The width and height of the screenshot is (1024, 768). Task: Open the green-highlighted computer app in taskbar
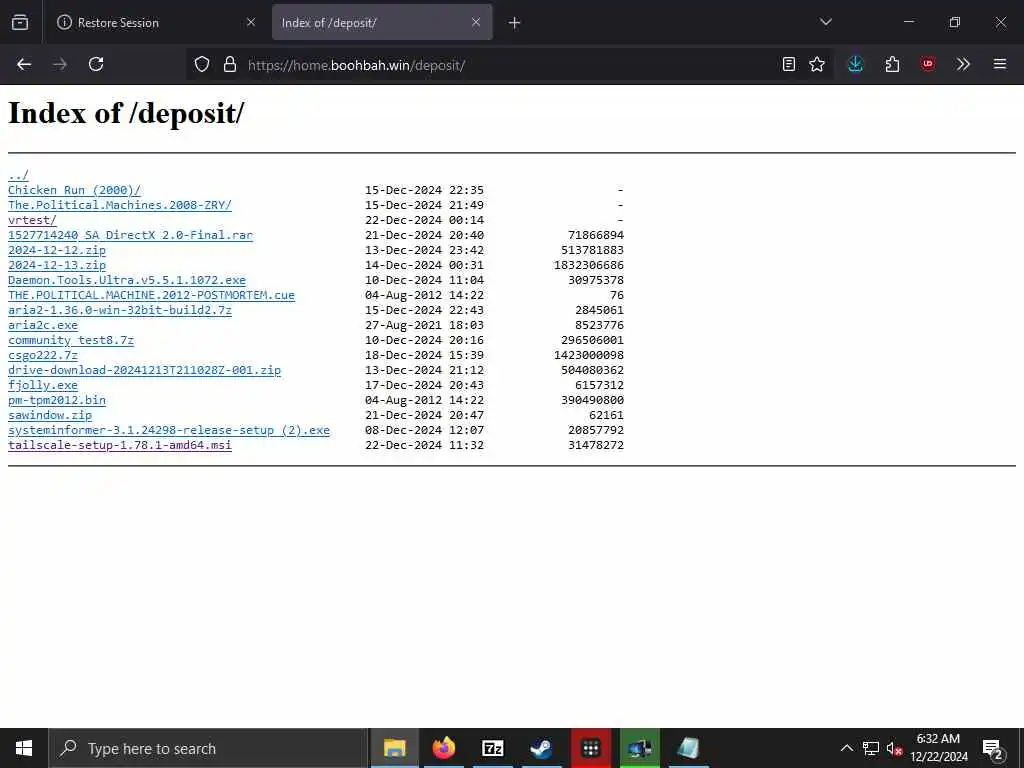pos(639,748)
